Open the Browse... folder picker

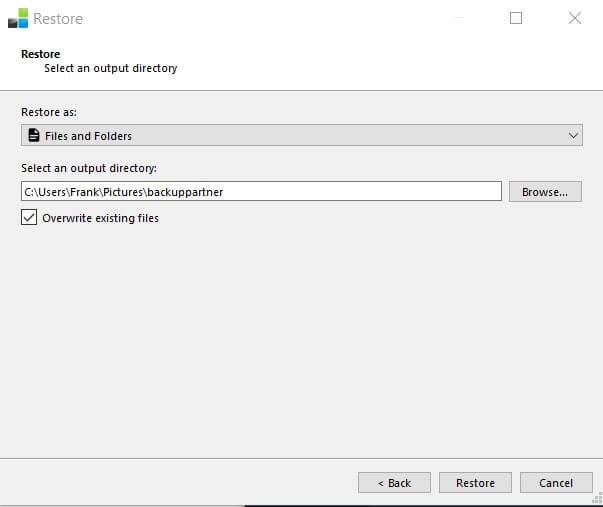(545, 192)
